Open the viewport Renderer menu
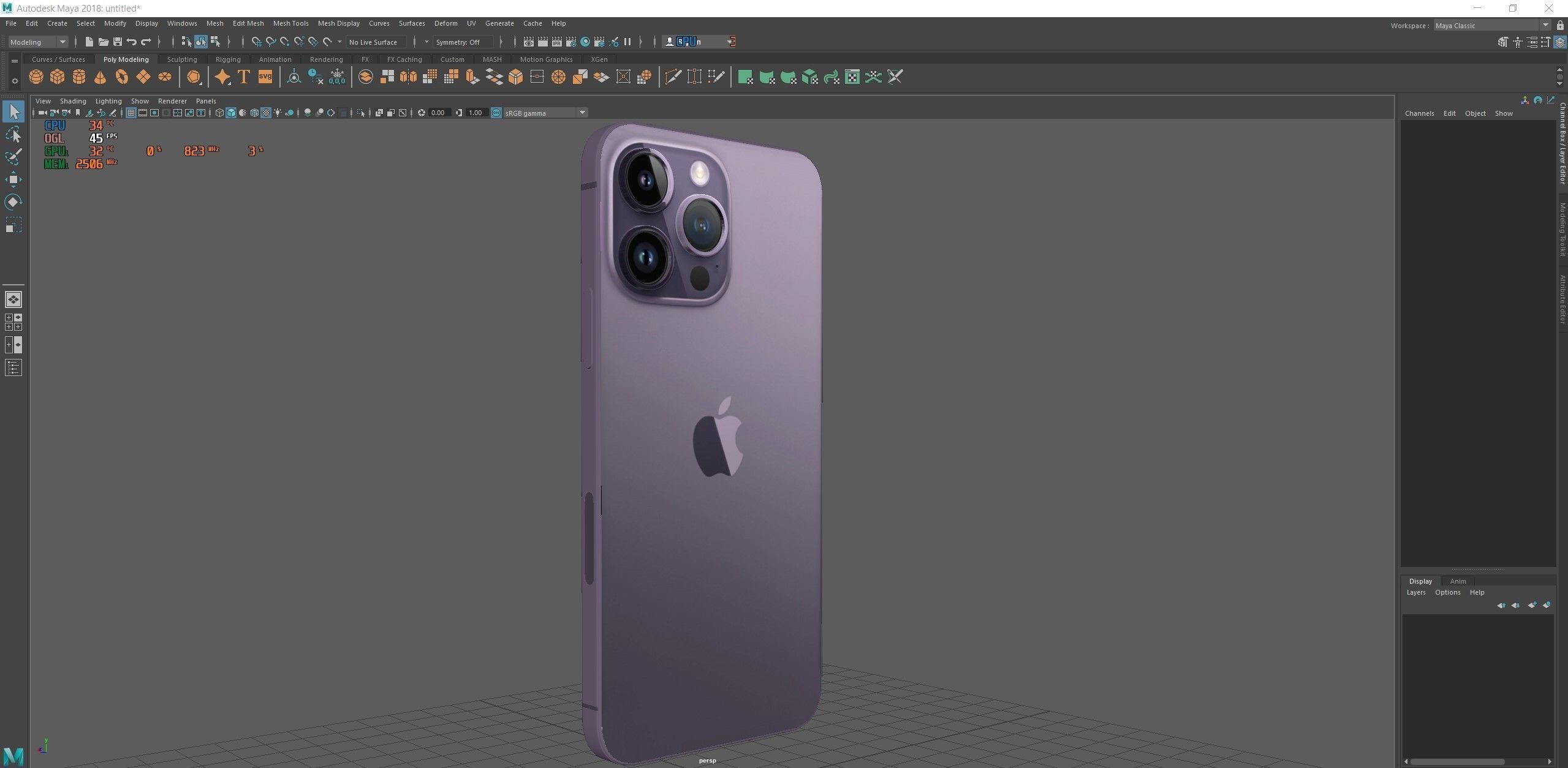Viewport: 1568px width, 768px height. tap(172, 101)
